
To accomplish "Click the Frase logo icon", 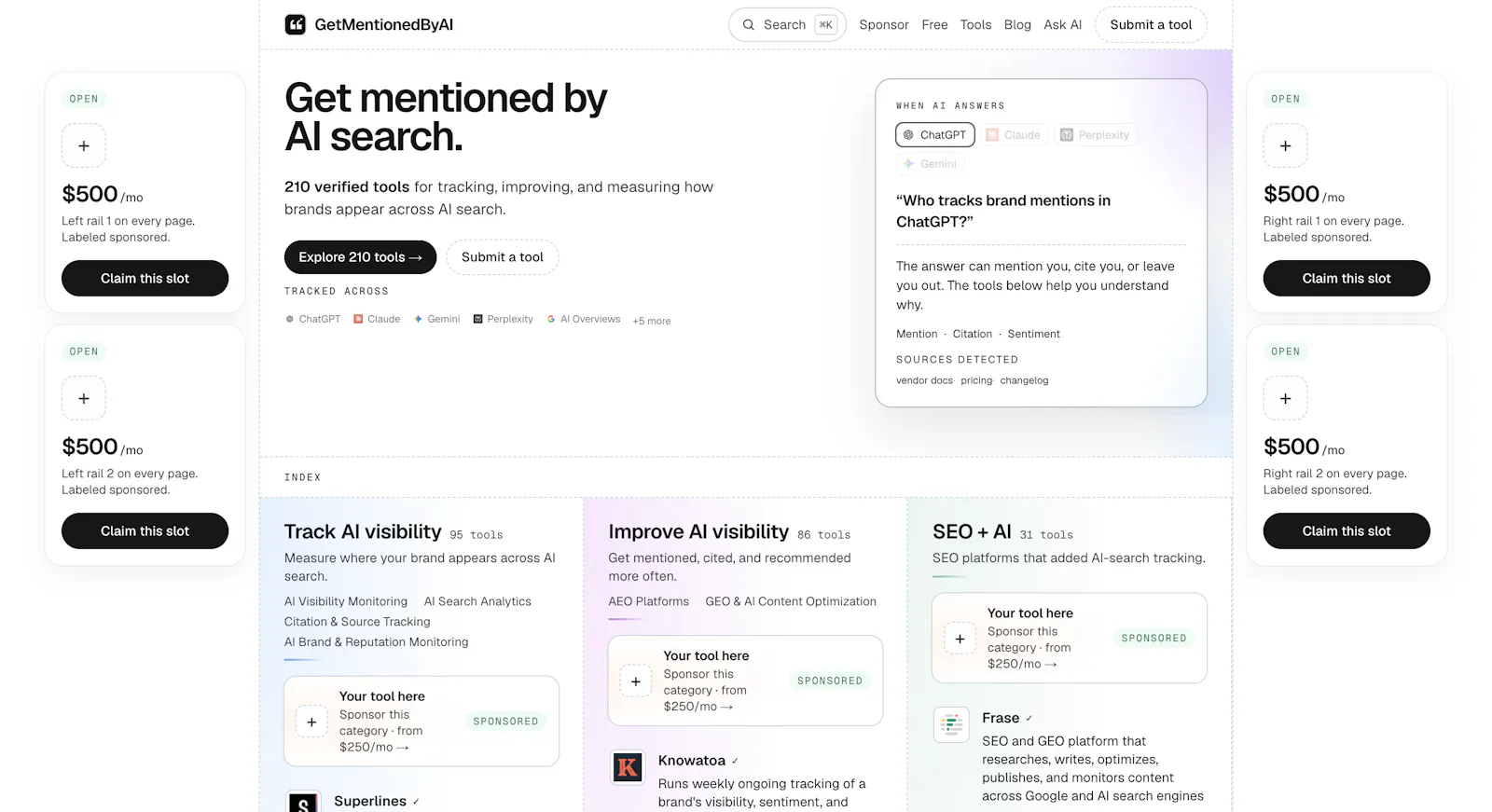I will [951, 724].
